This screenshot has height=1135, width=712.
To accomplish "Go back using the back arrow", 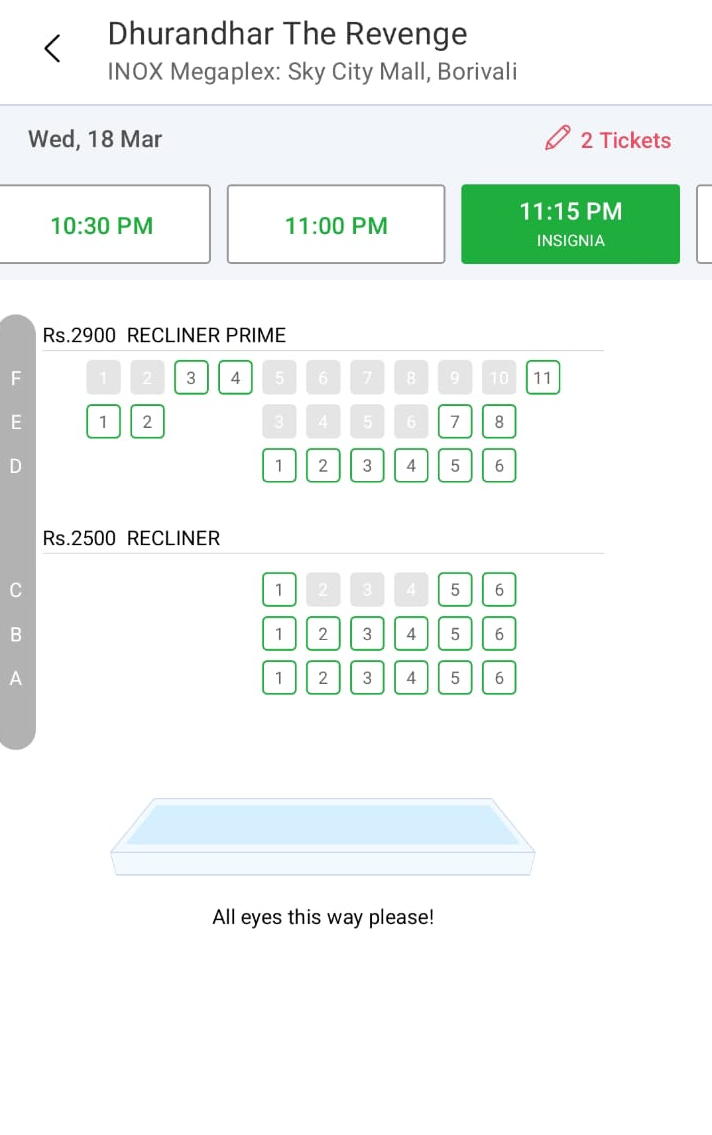I will point(53,48).
